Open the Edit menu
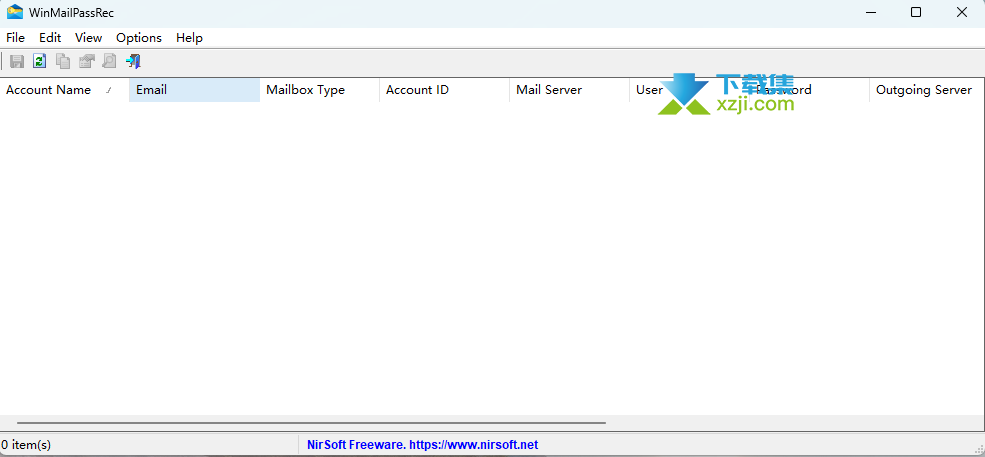 pyautogui.click(x=50, y=38)
